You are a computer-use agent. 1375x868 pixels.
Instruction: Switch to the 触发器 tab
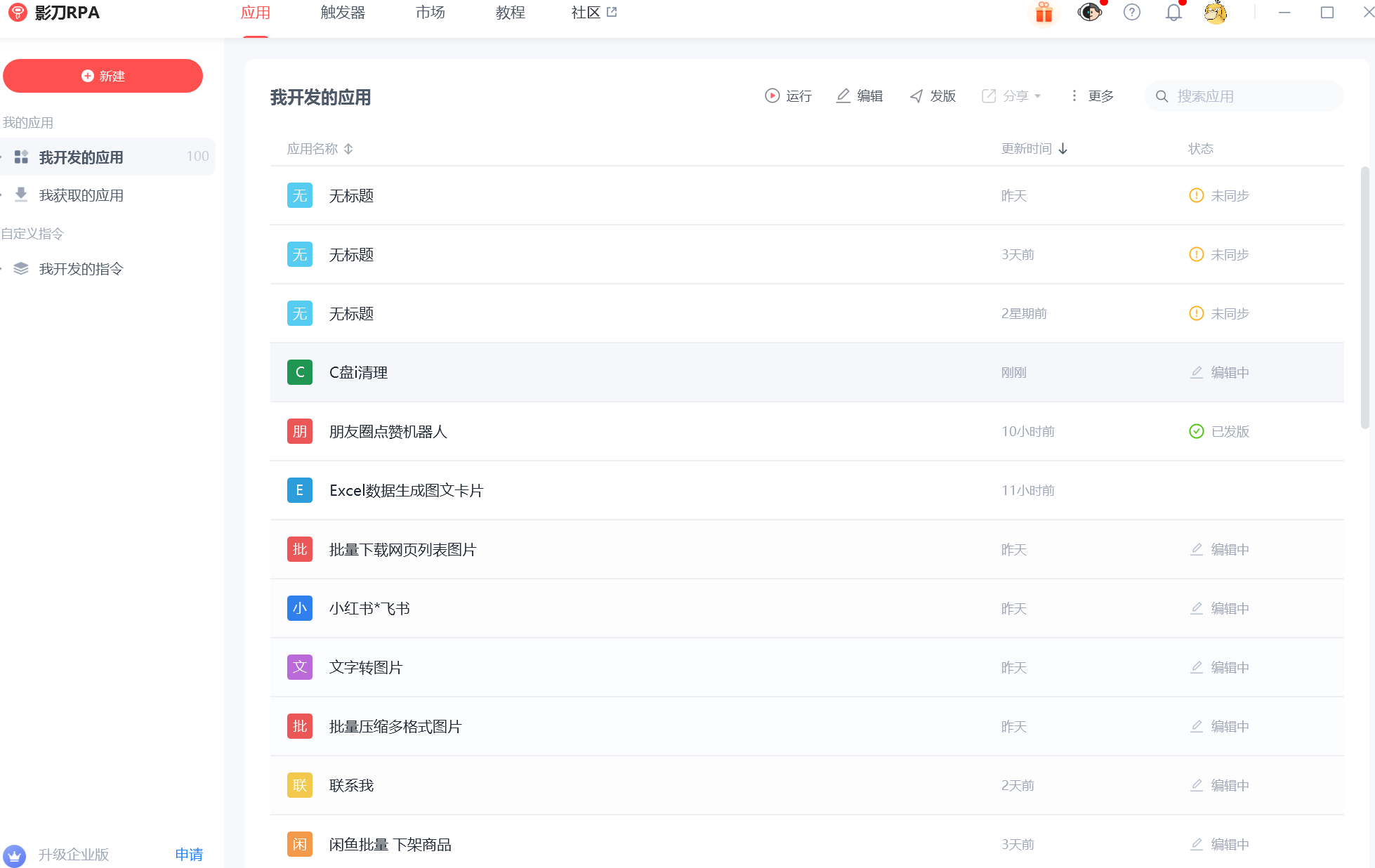(343, 13)
